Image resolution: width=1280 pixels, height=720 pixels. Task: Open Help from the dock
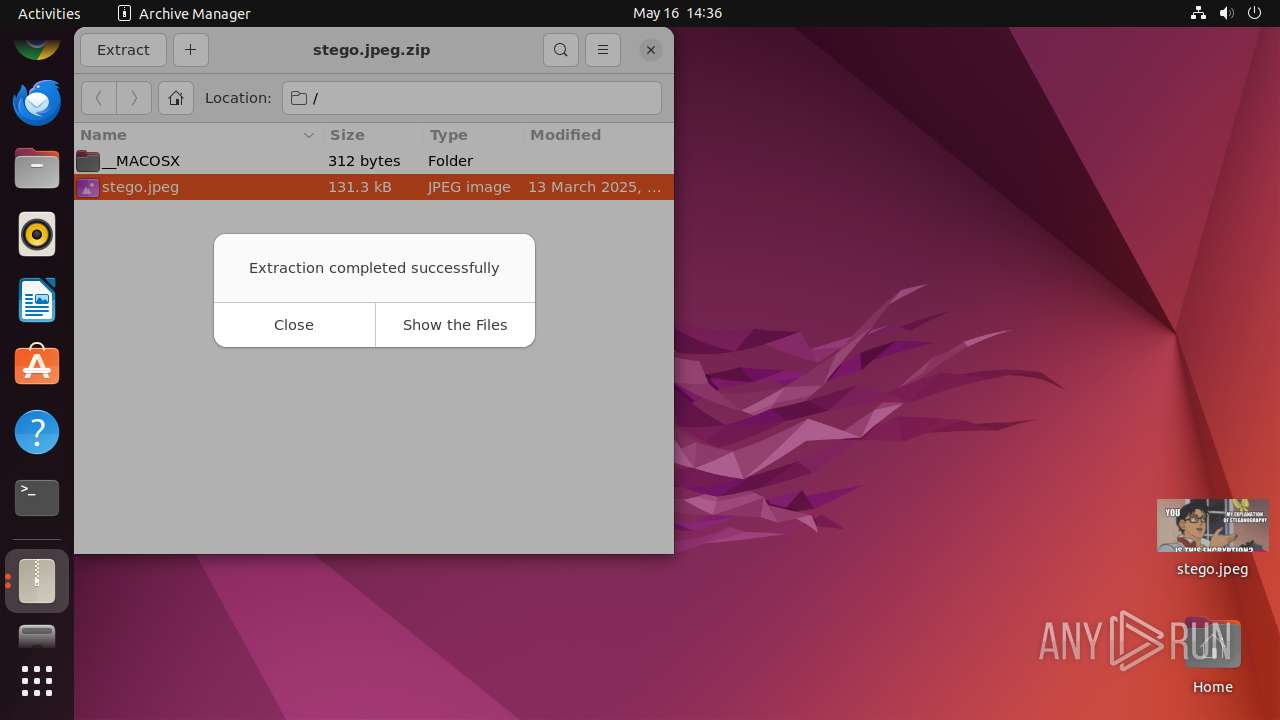click(37, 433)
